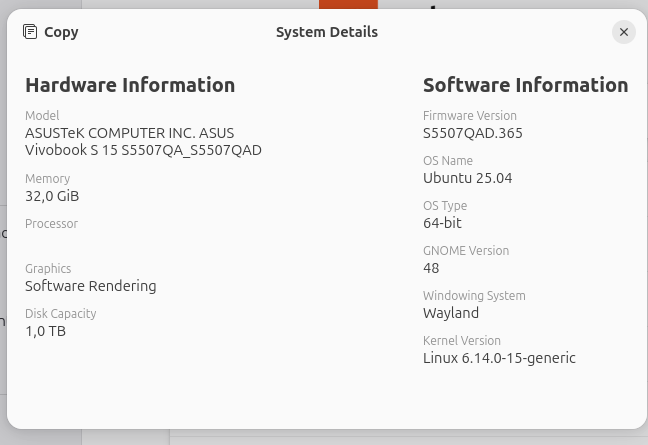Click the 64-bit OS type value

[x=442, y=223]
